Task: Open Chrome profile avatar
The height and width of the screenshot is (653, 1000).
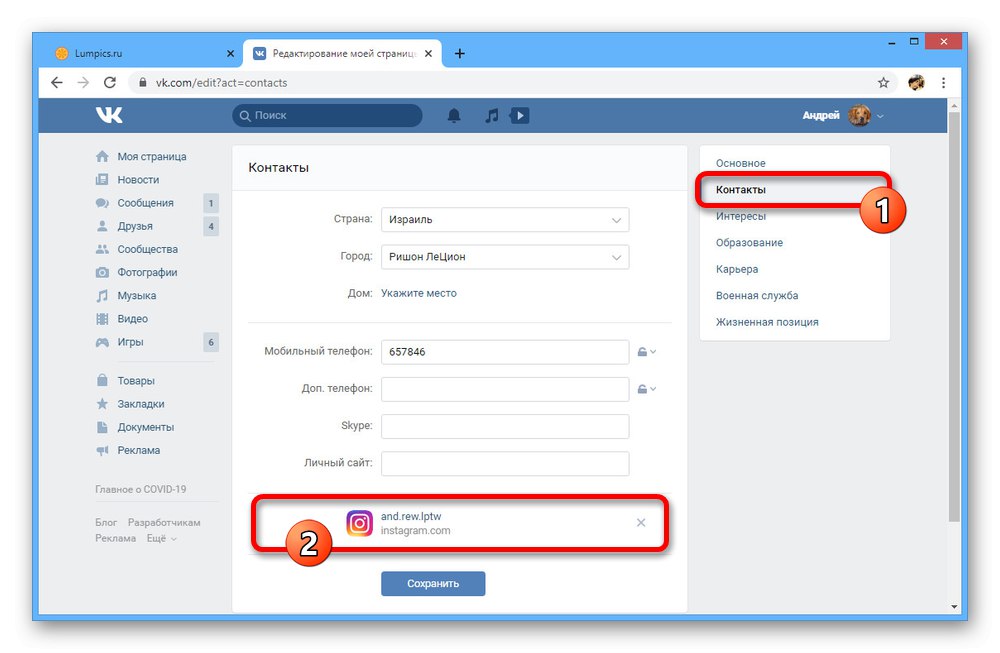Action: 916,82
